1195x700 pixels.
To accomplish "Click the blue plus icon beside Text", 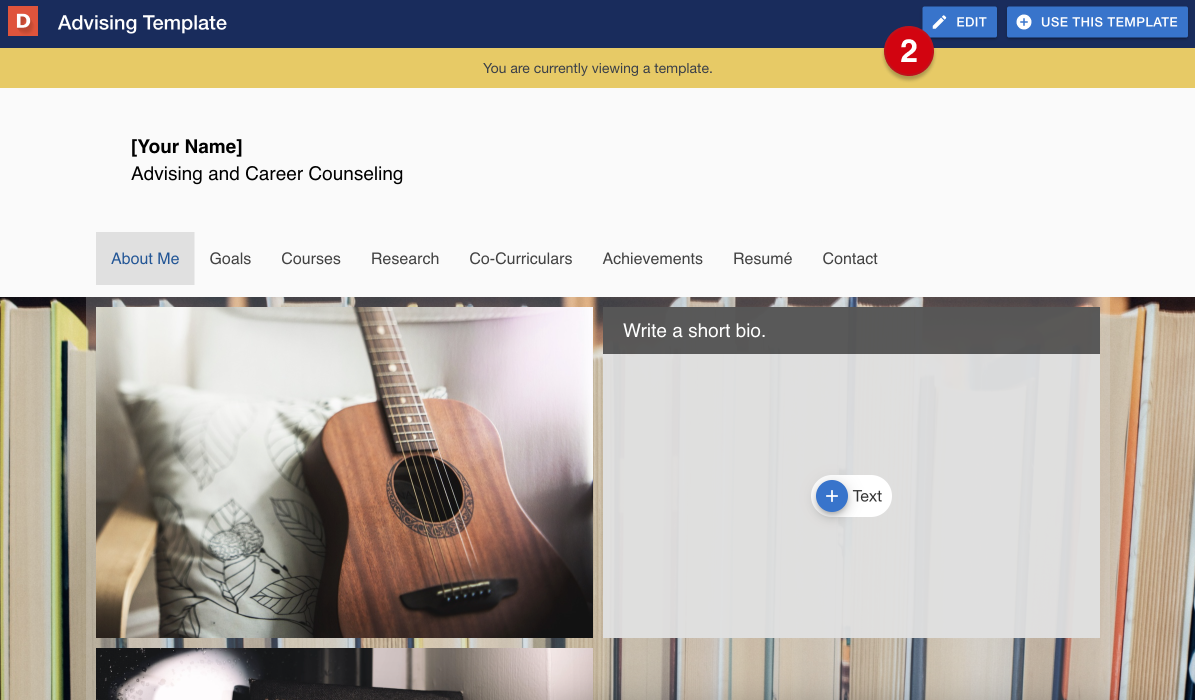I will coord(831,496).
